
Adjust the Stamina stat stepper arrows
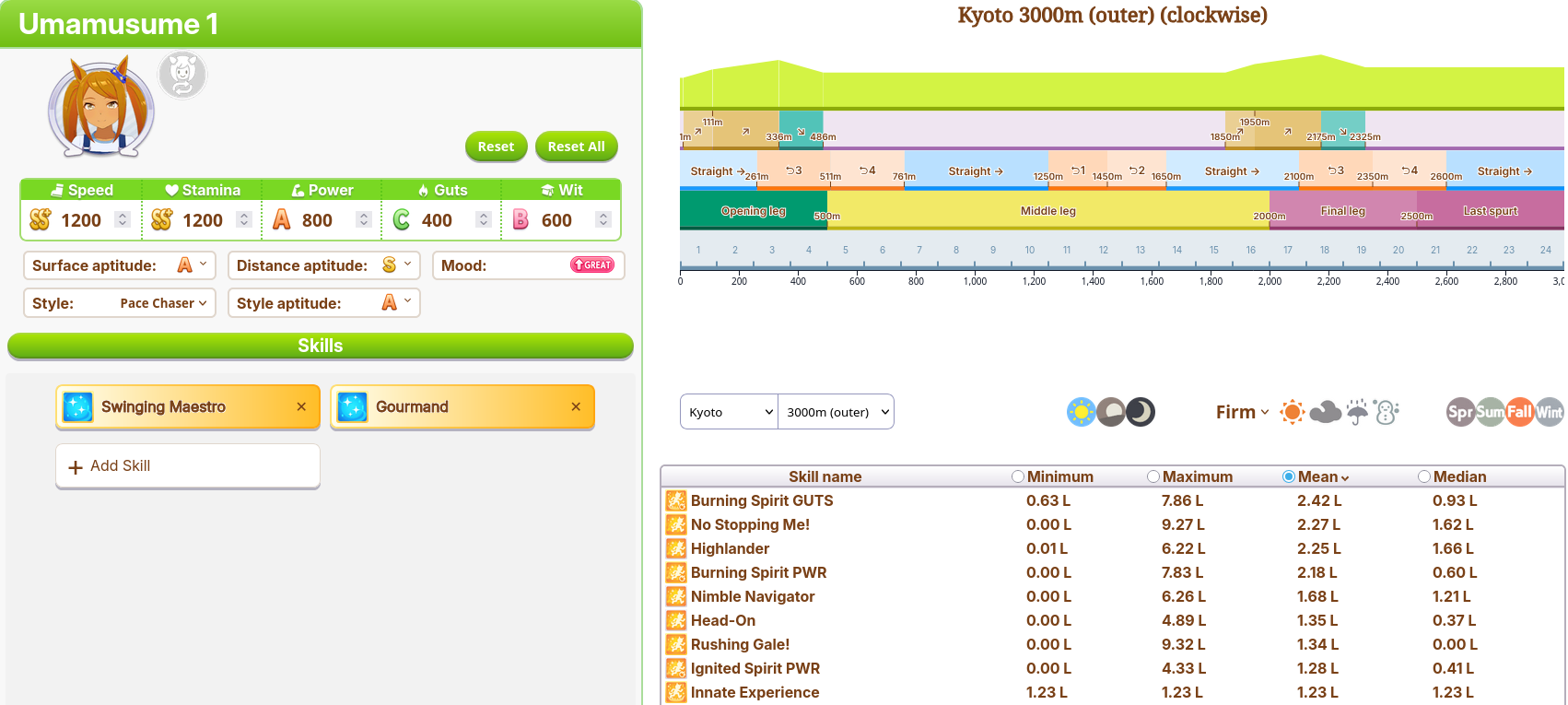244,219
